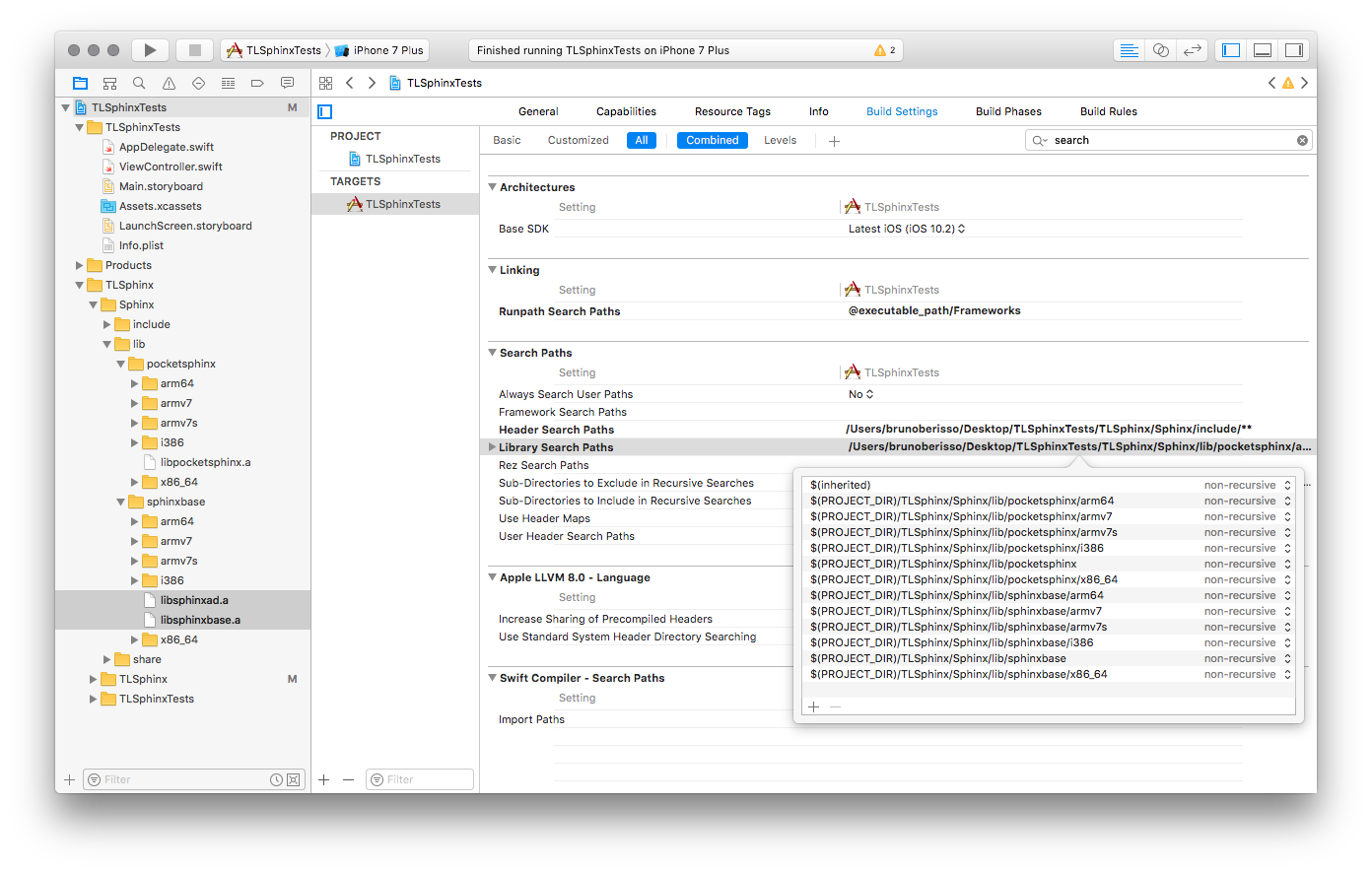Show only recently modified files filter
The width and height of the screenshot is (1372, 872).
277,779
